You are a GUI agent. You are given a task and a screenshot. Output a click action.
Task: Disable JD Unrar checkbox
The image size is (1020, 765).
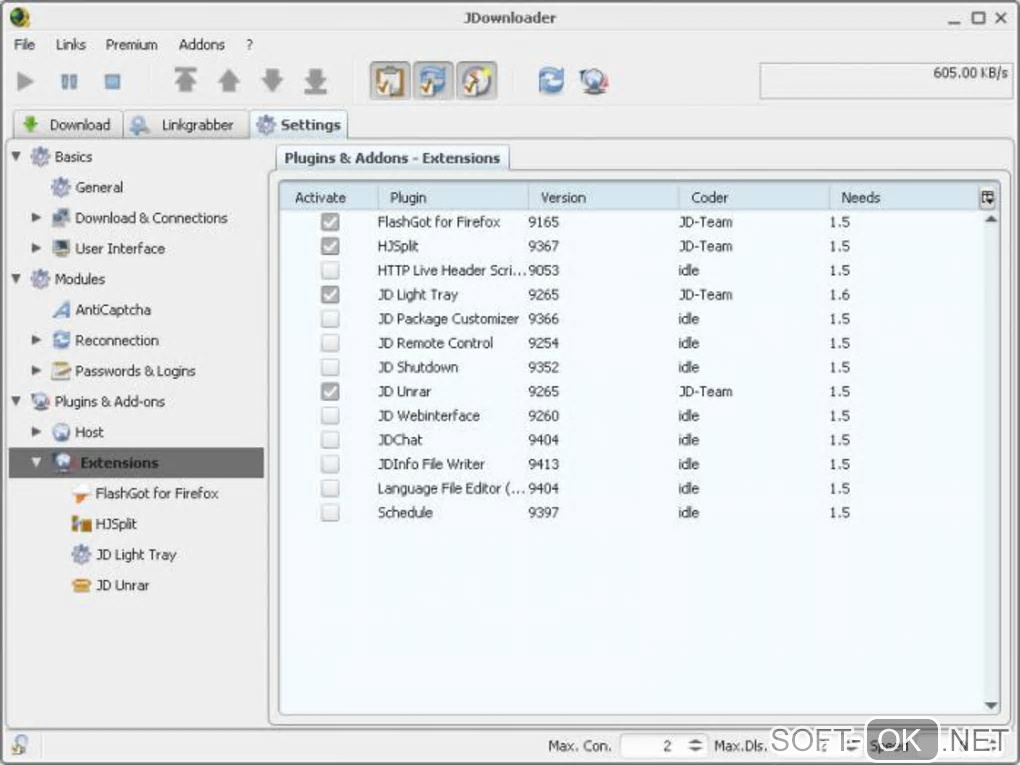pos(330,392)
